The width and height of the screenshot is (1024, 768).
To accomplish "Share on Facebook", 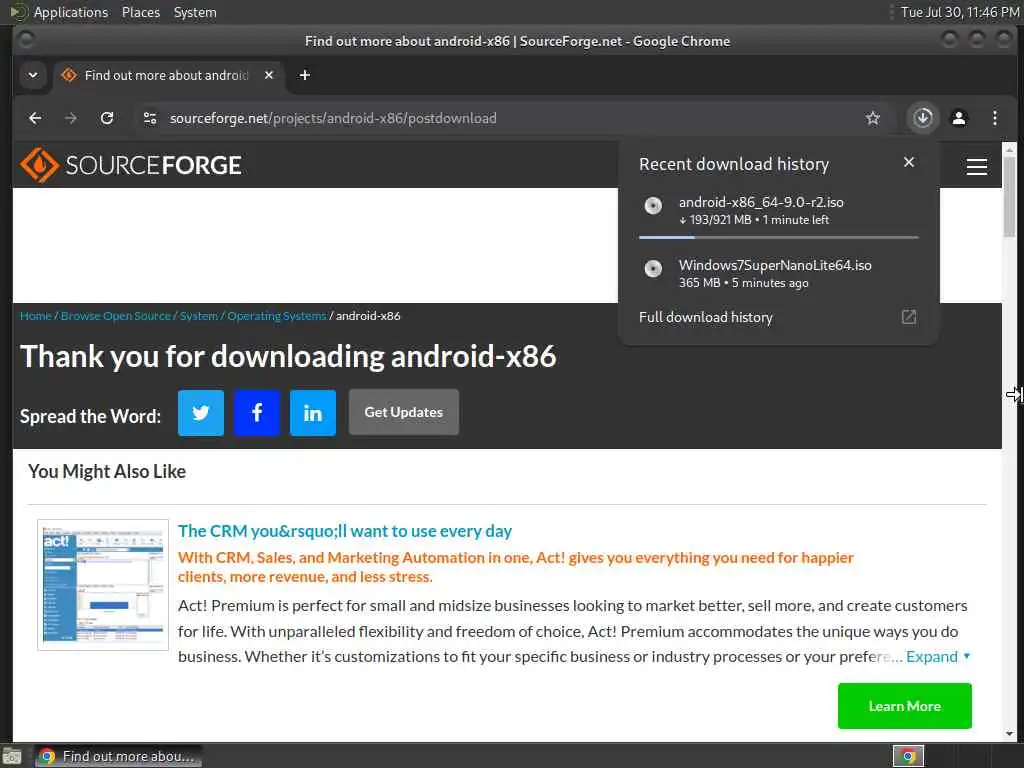I will (257, 413).
